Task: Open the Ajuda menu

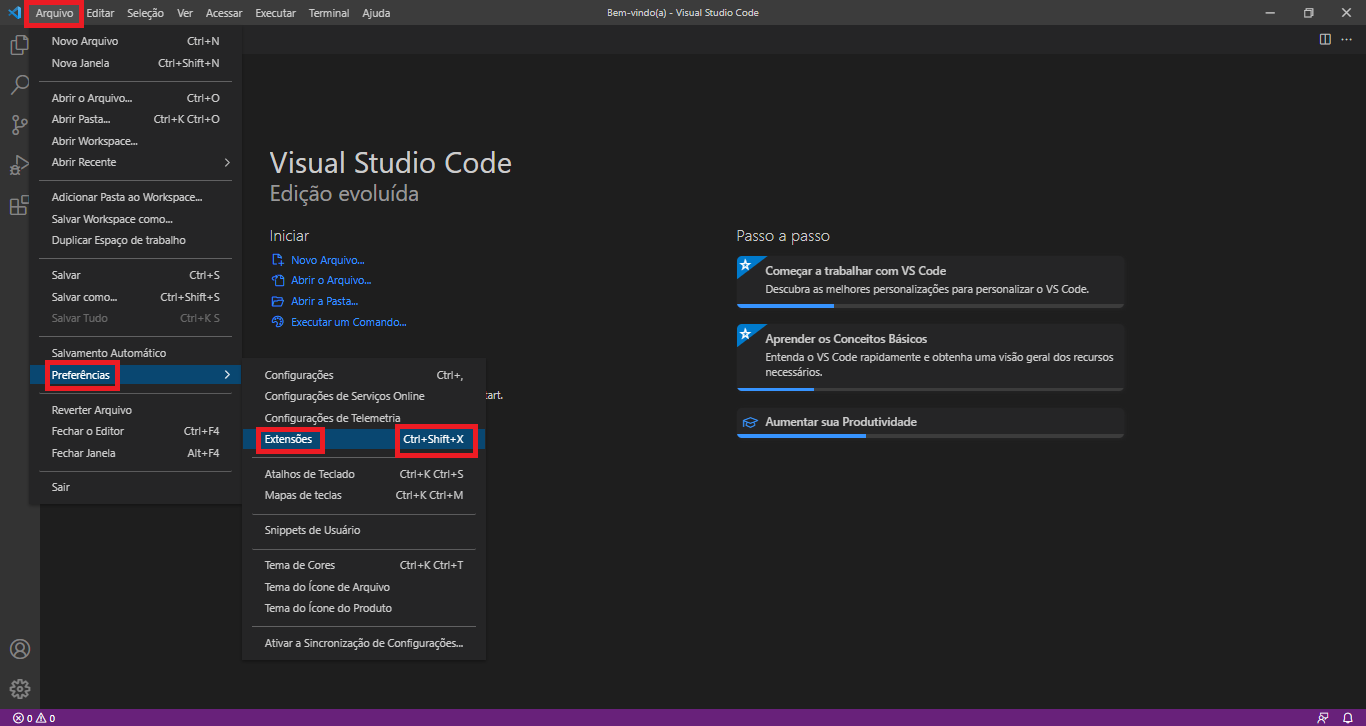Action: pos(376,13)
